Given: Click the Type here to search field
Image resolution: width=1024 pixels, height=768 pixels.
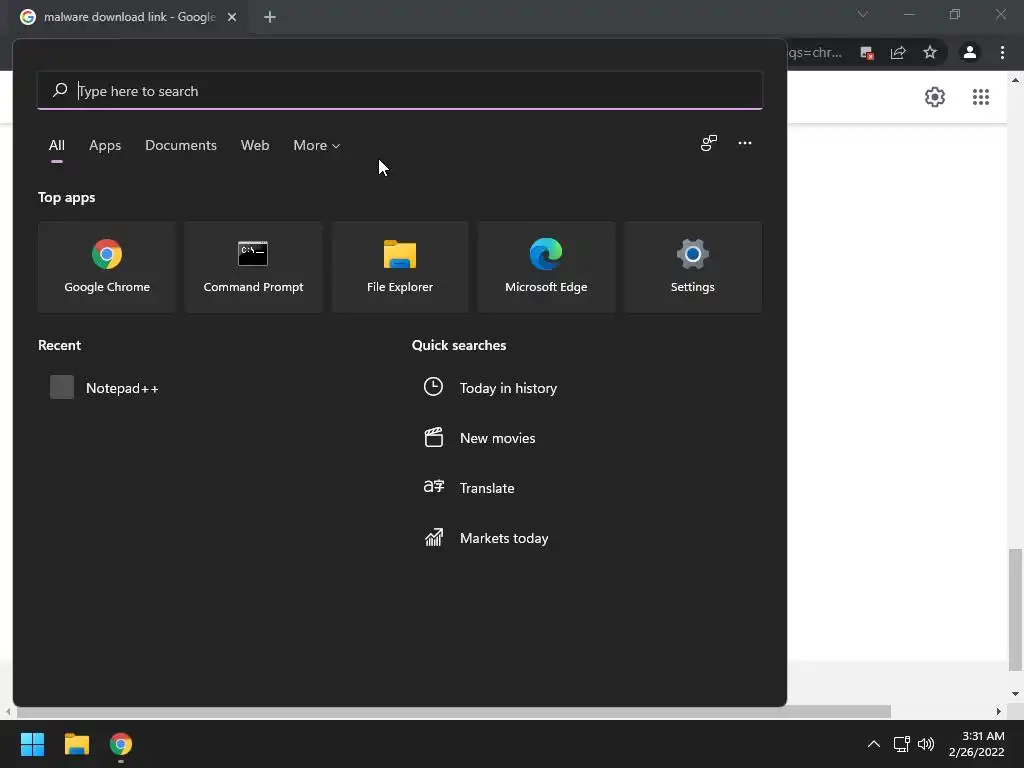Looking at the screenshot, I should tap(400, 91).
